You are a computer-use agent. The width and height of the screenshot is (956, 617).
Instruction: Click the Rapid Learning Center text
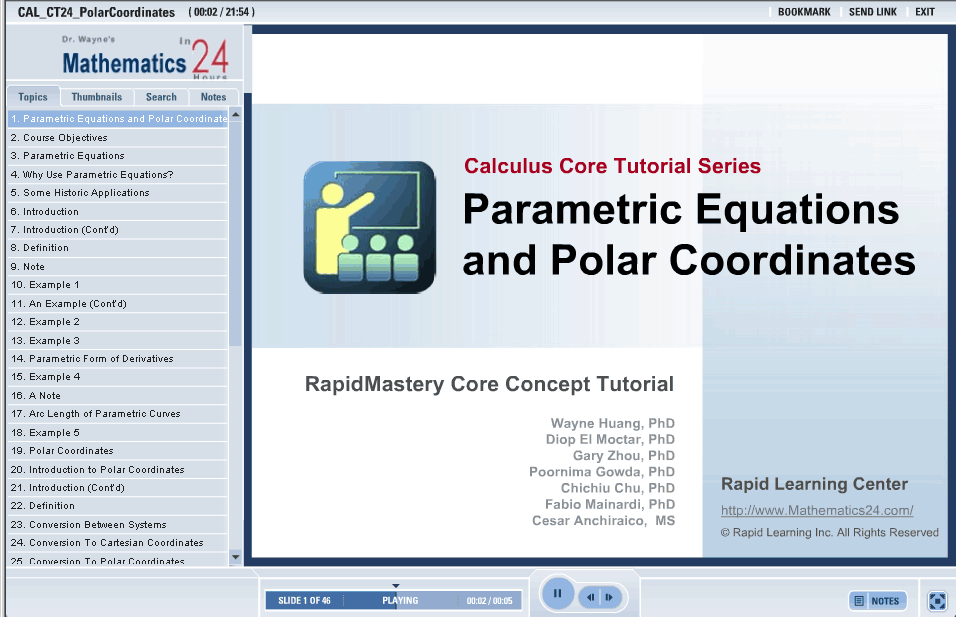coord(815,484)
